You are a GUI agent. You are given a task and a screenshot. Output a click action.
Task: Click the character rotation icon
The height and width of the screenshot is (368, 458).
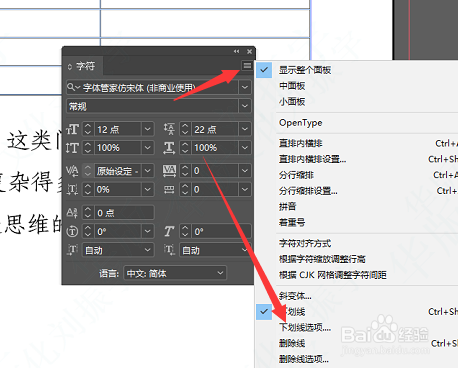(72, 231)
